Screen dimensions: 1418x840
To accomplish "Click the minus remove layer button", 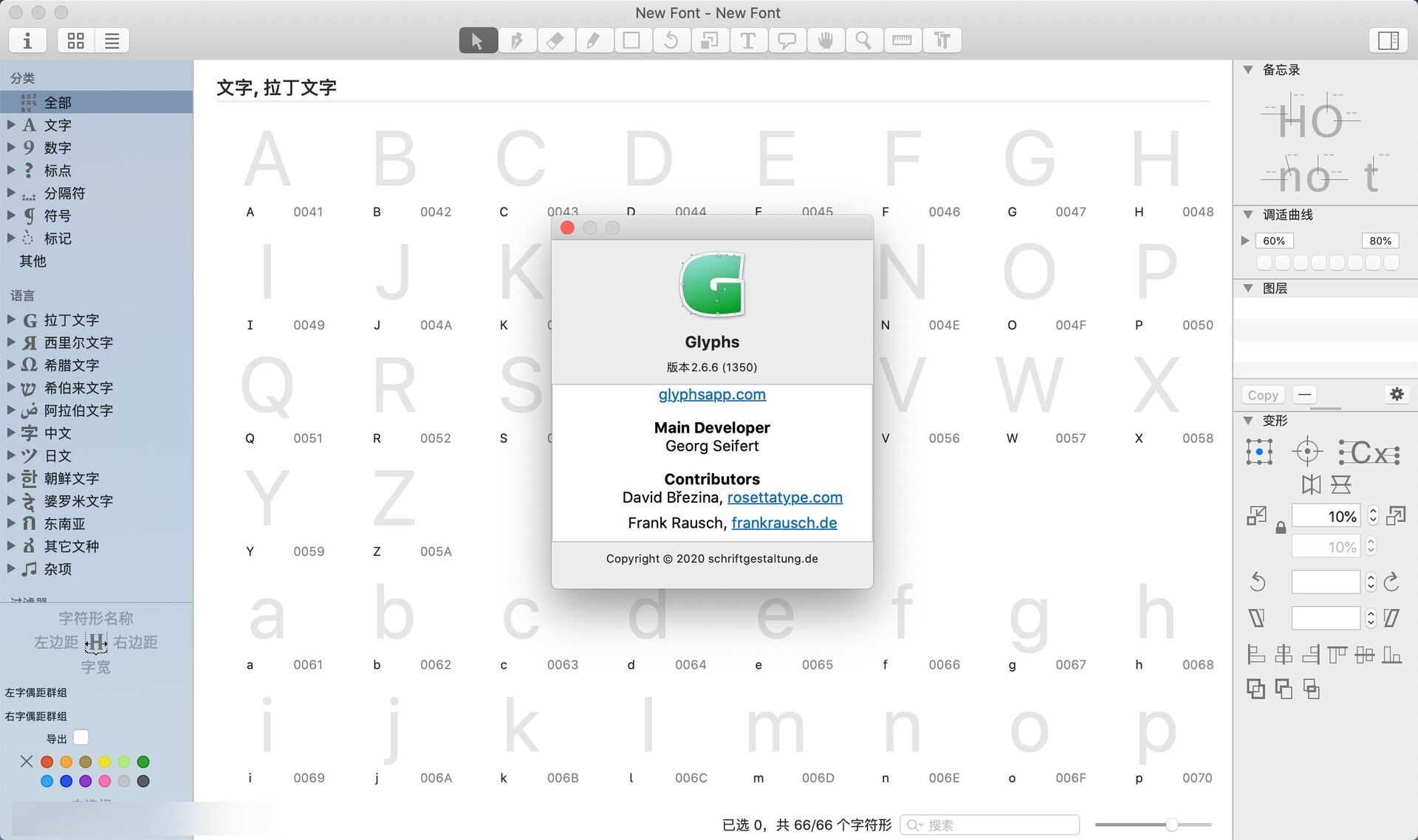I will coord(1305,394).
